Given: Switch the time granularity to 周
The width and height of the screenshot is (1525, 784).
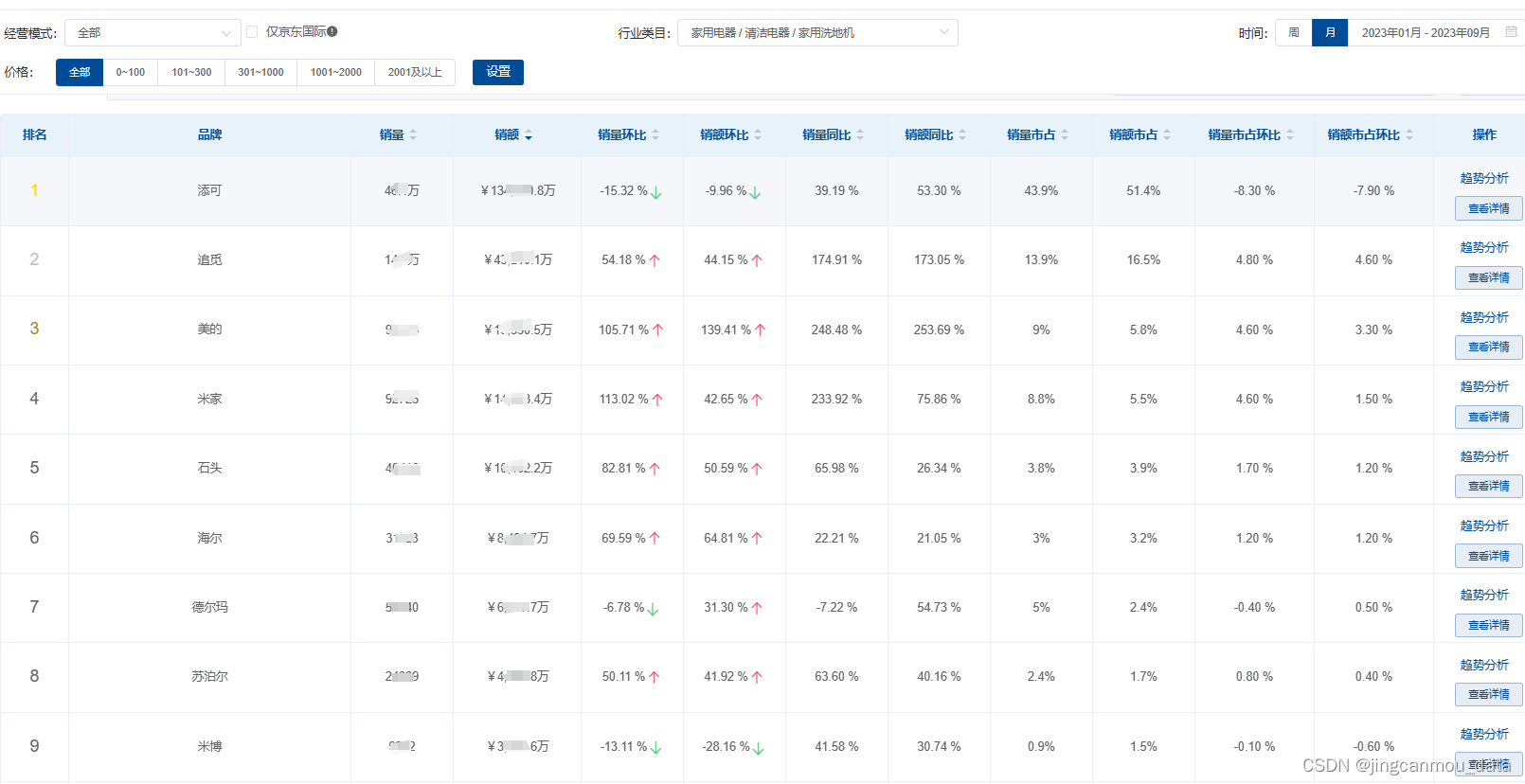Looking at the screenshot, I should coord(1294,33).
